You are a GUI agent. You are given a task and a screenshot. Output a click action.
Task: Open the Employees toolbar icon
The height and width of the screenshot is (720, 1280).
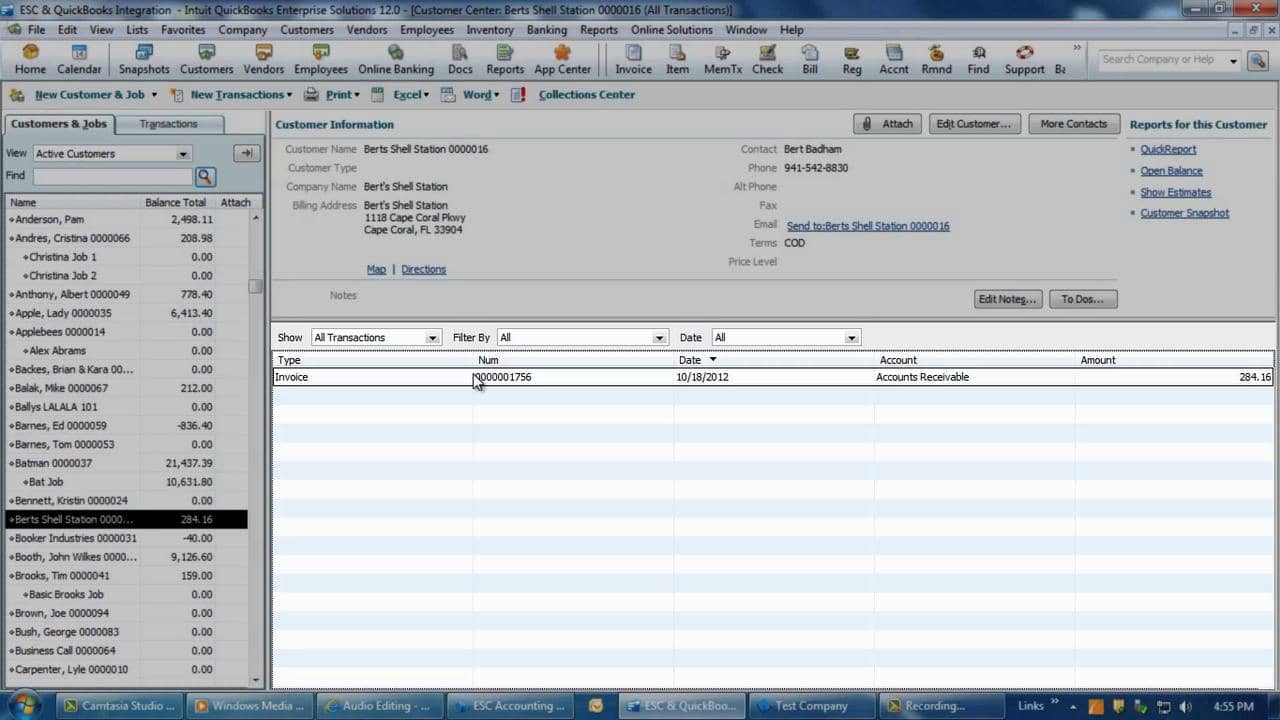click(x=321, y=59)
